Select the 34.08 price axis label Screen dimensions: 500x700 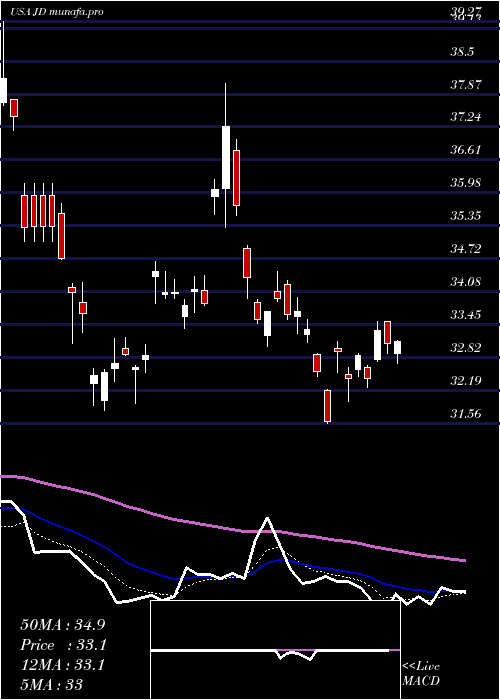(466, 282)
